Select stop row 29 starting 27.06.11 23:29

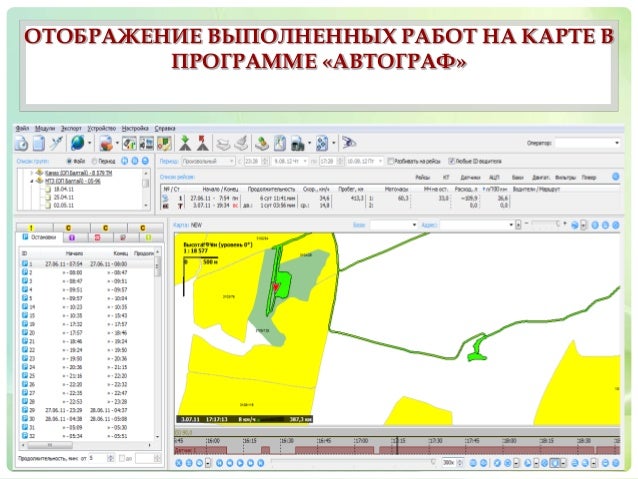pyautogui.click(x=87, y=410)
